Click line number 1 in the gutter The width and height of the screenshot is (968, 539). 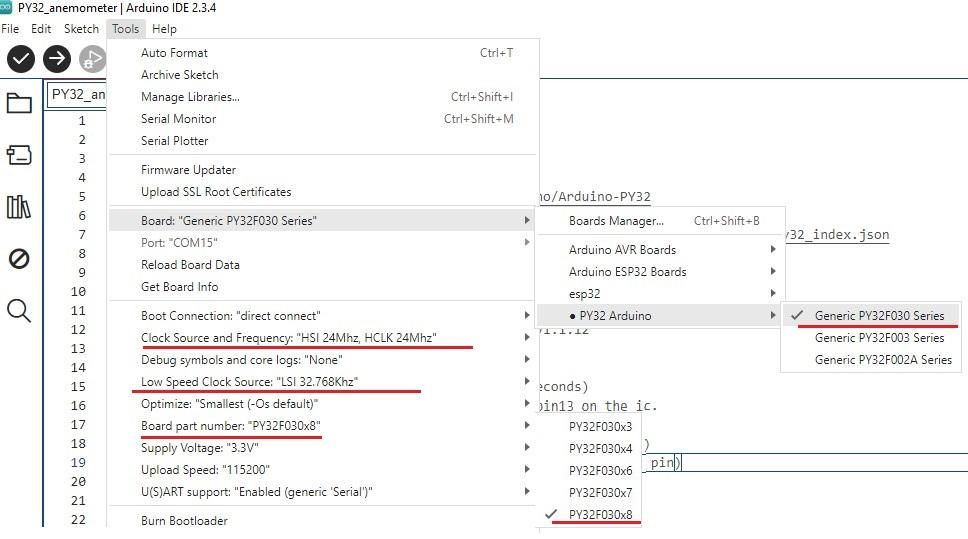(81, 121)
